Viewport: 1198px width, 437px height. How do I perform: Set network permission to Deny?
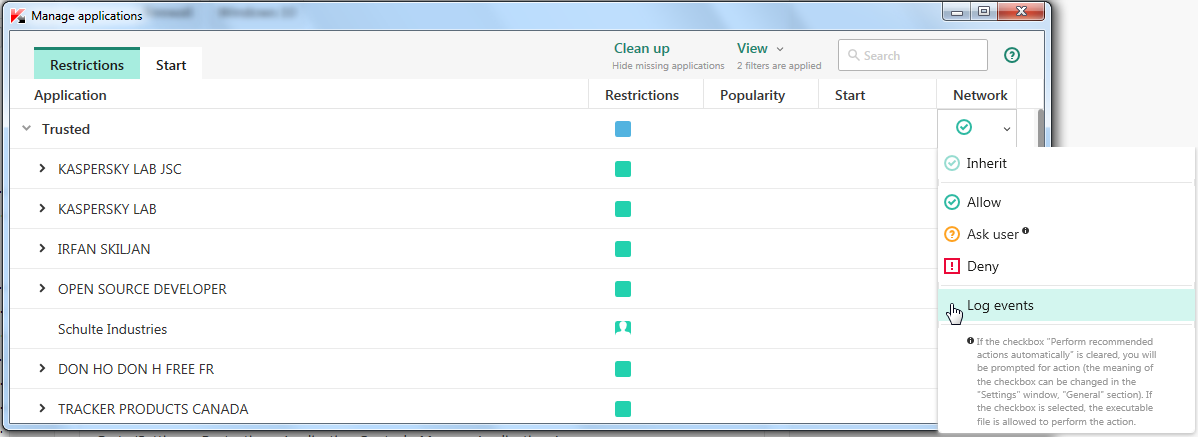coord(982,266)
